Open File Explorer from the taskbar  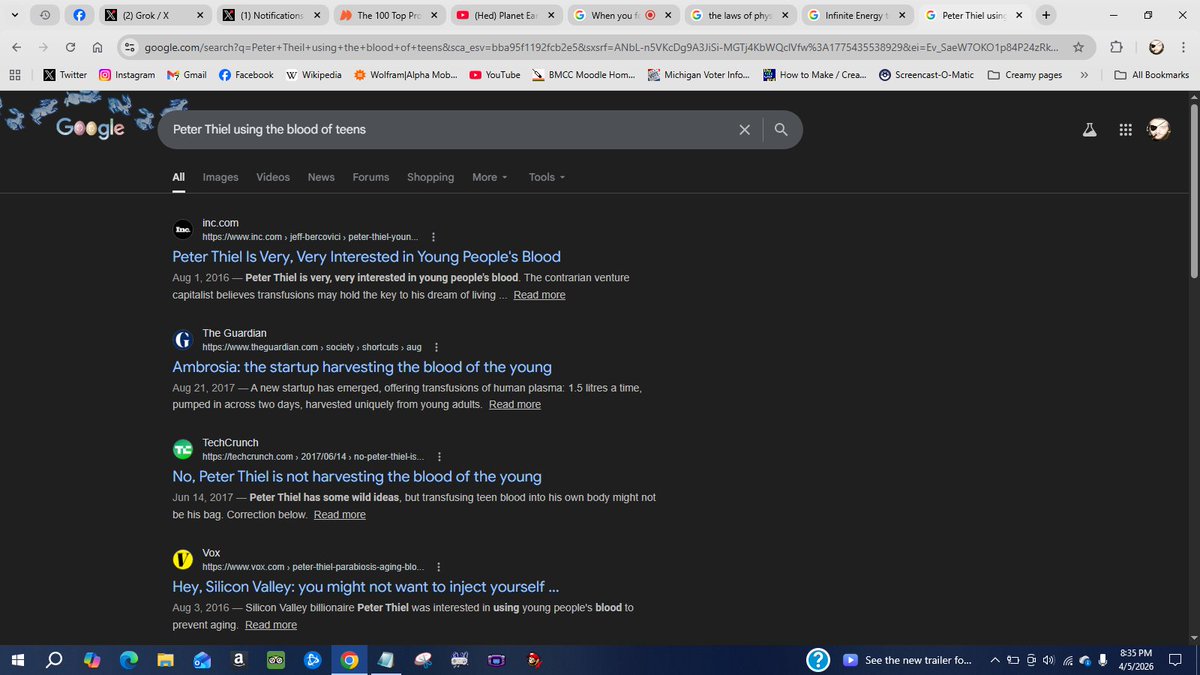point(166,660)
